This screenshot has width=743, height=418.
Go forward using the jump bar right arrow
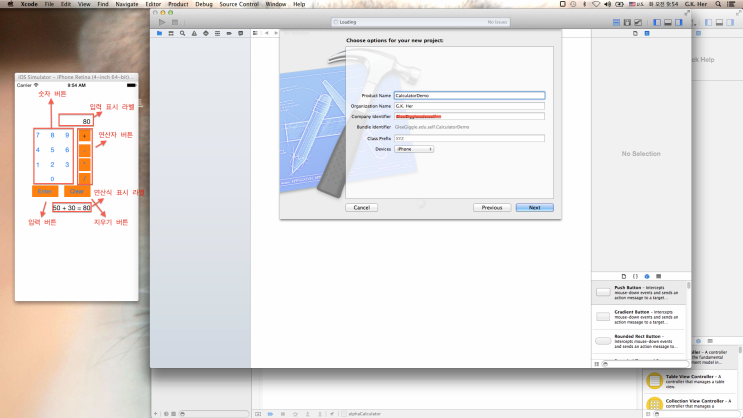[276, 33]
